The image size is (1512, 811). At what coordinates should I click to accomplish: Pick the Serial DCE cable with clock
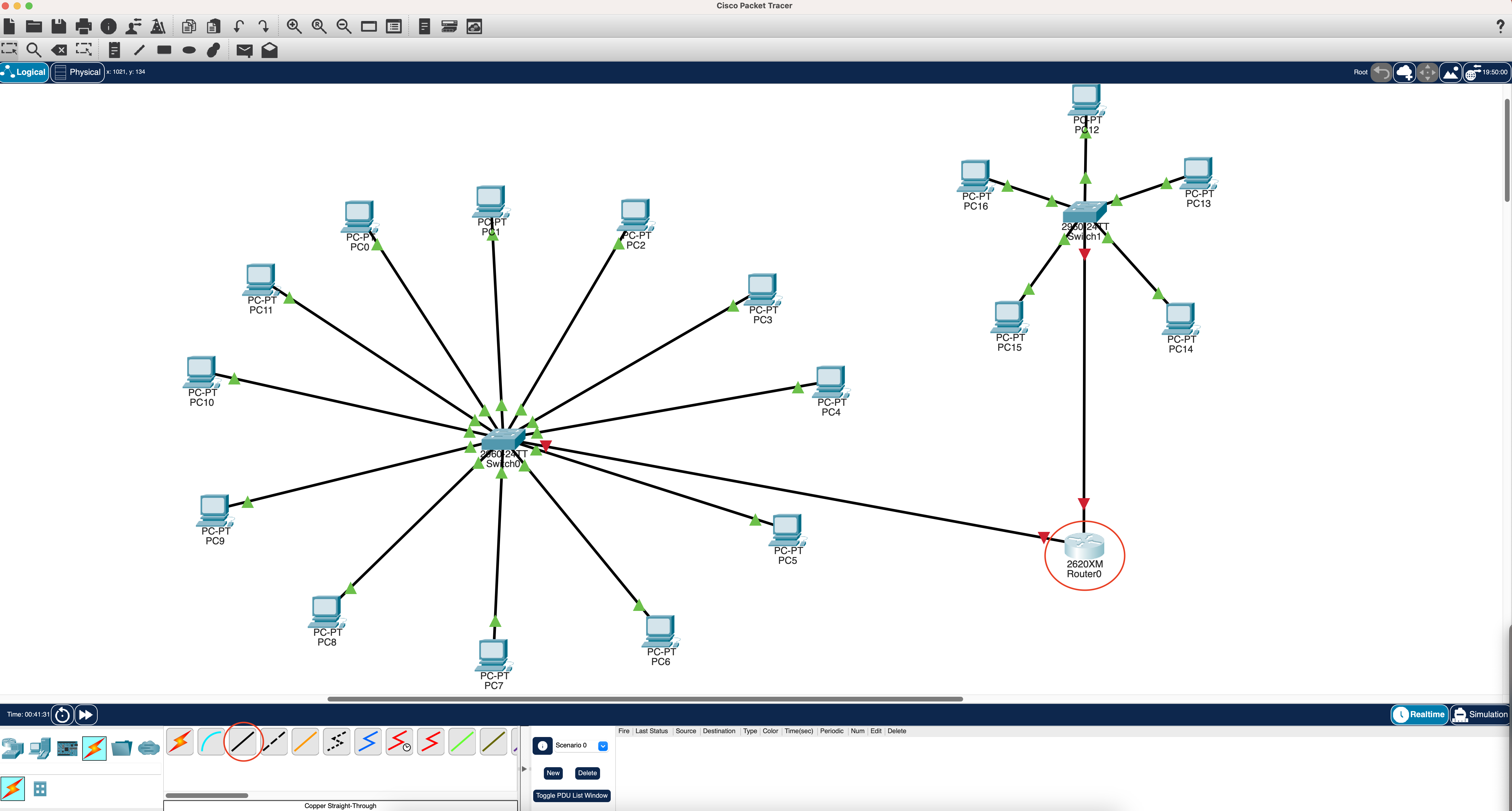(399, 742)
